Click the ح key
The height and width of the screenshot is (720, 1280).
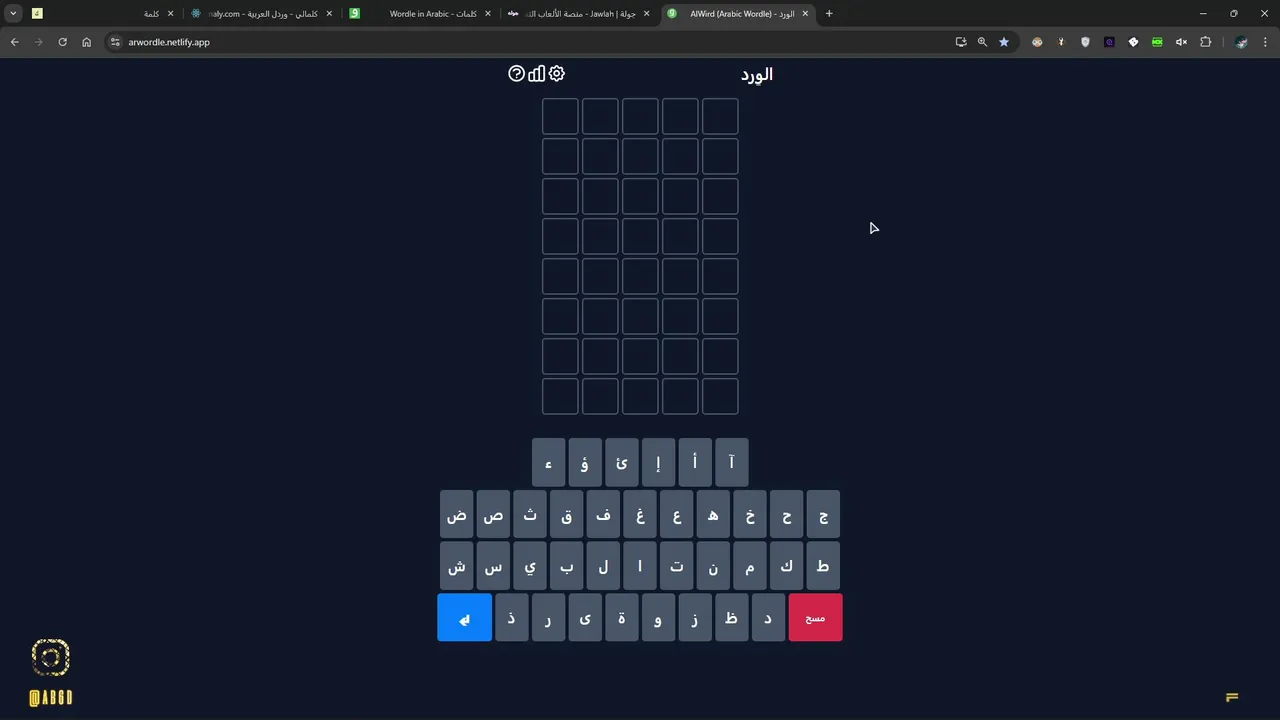(x=786, y=515)
